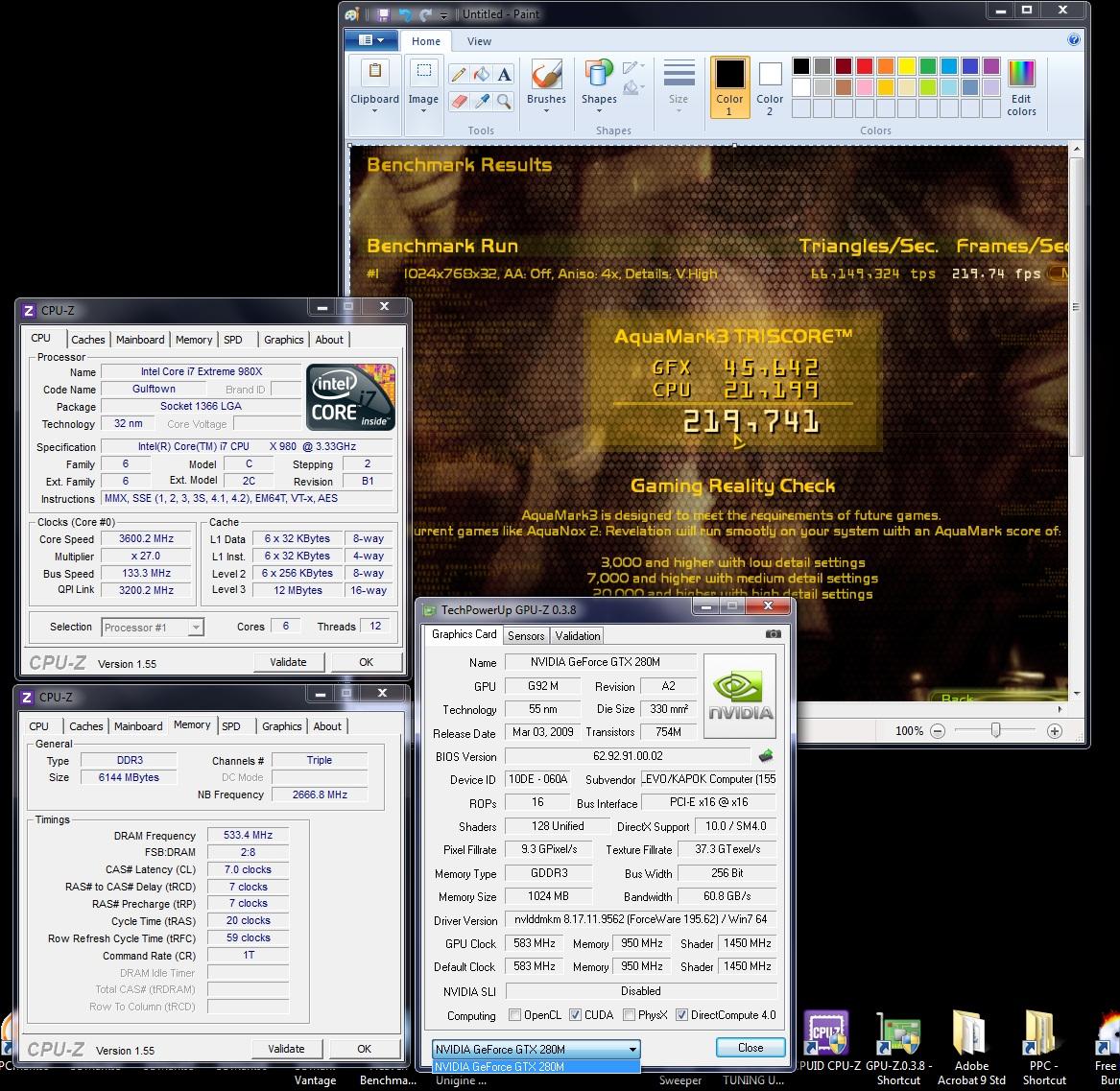Toggle PhysX checkbox in GPU-Z

point(629,1015)
